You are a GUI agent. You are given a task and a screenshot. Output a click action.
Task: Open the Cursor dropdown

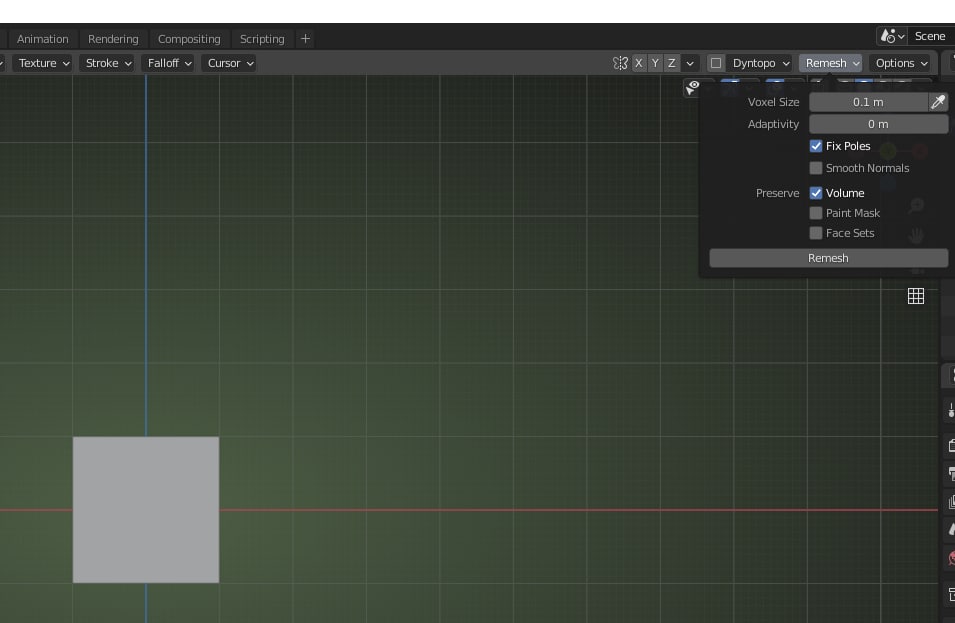230,63
